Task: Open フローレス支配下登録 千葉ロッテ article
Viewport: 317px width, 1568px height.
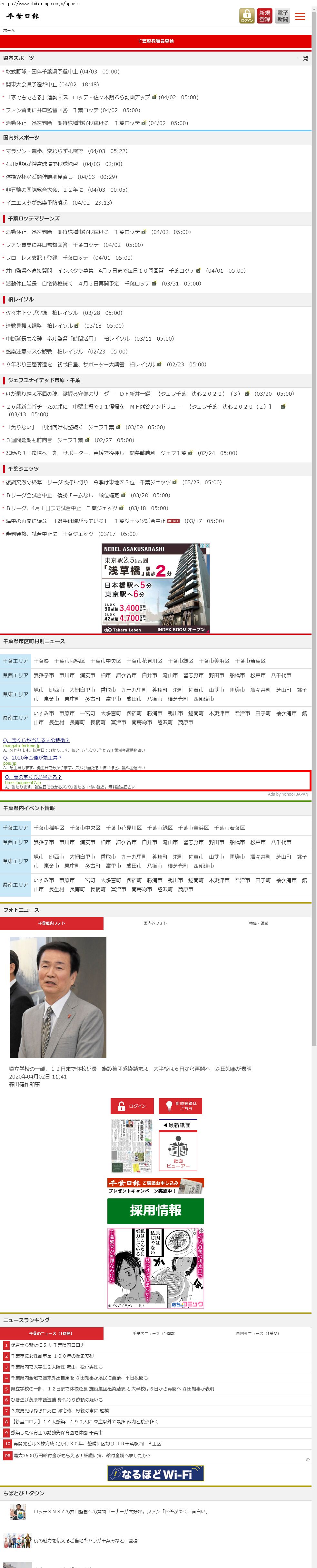Action: pyautogui.click(x=47, y=258)
